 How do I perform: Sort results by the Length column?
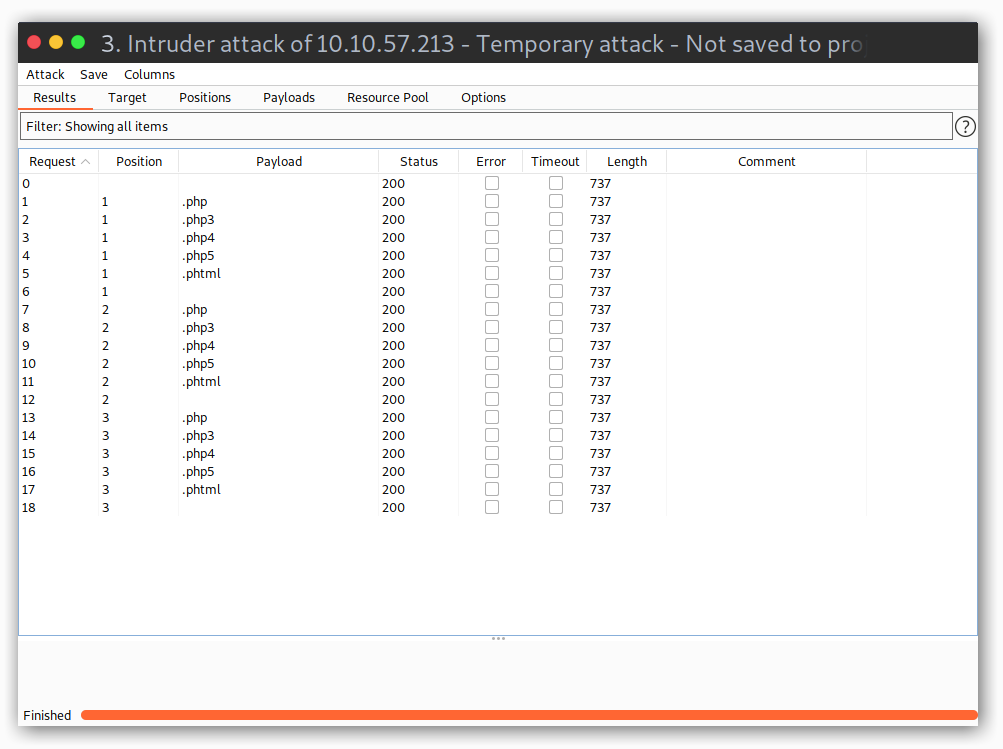coord(626,161)
